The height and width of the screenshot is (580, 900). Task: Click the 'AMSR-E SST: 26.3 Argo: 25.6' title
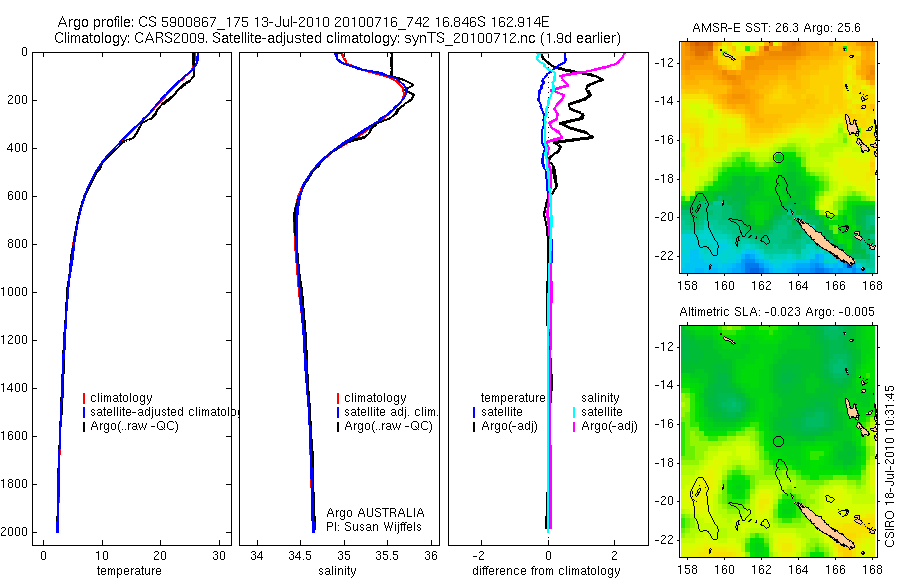click(x=776, y=28)
